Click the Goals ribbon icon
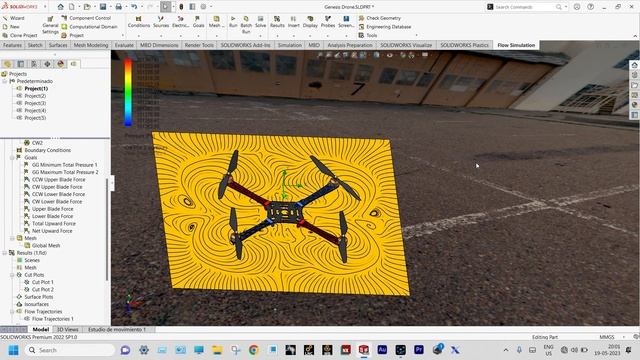The height and width of the screenshot is (360, 640). [x=198, y=22]
